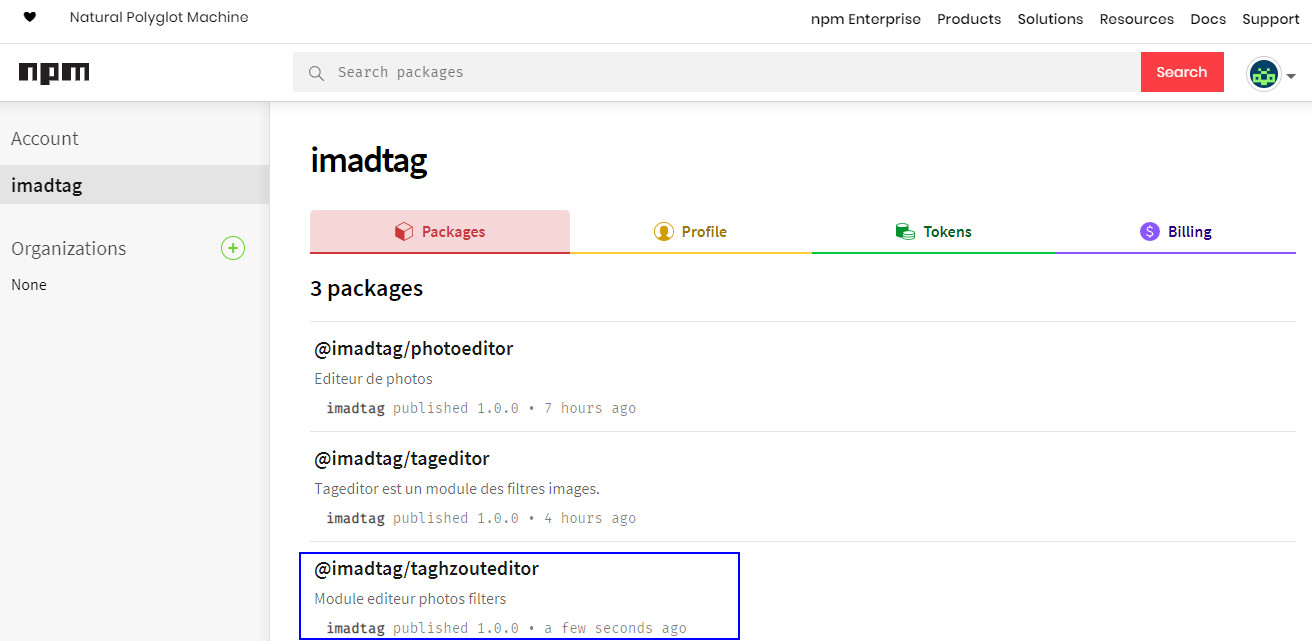Click the Profile tab person icon
The width and height of the screenshot is (1312, 641).
tap(663, 232)
